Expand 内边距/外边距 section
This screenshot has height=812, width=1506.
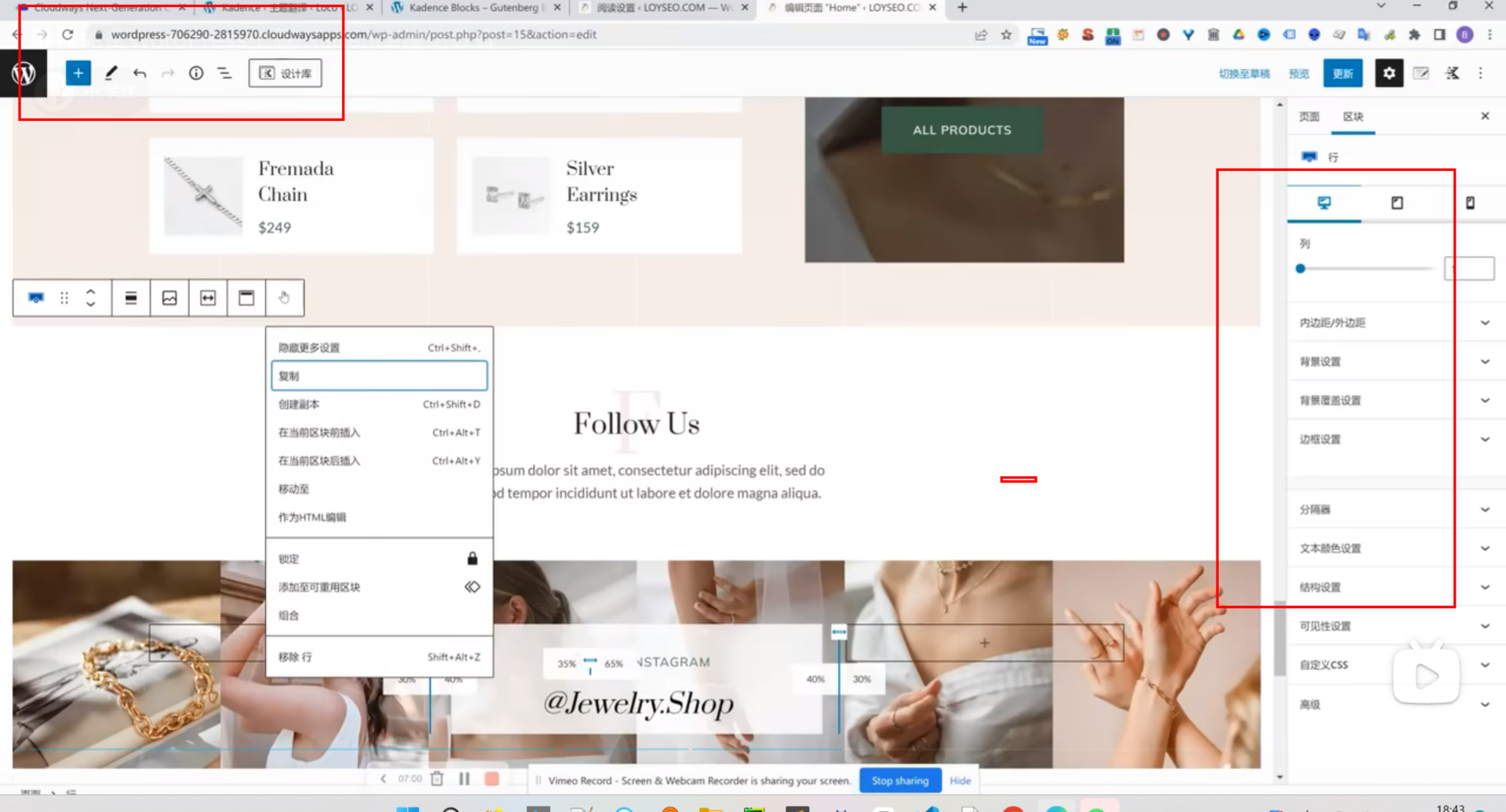tap(1395, 322)
